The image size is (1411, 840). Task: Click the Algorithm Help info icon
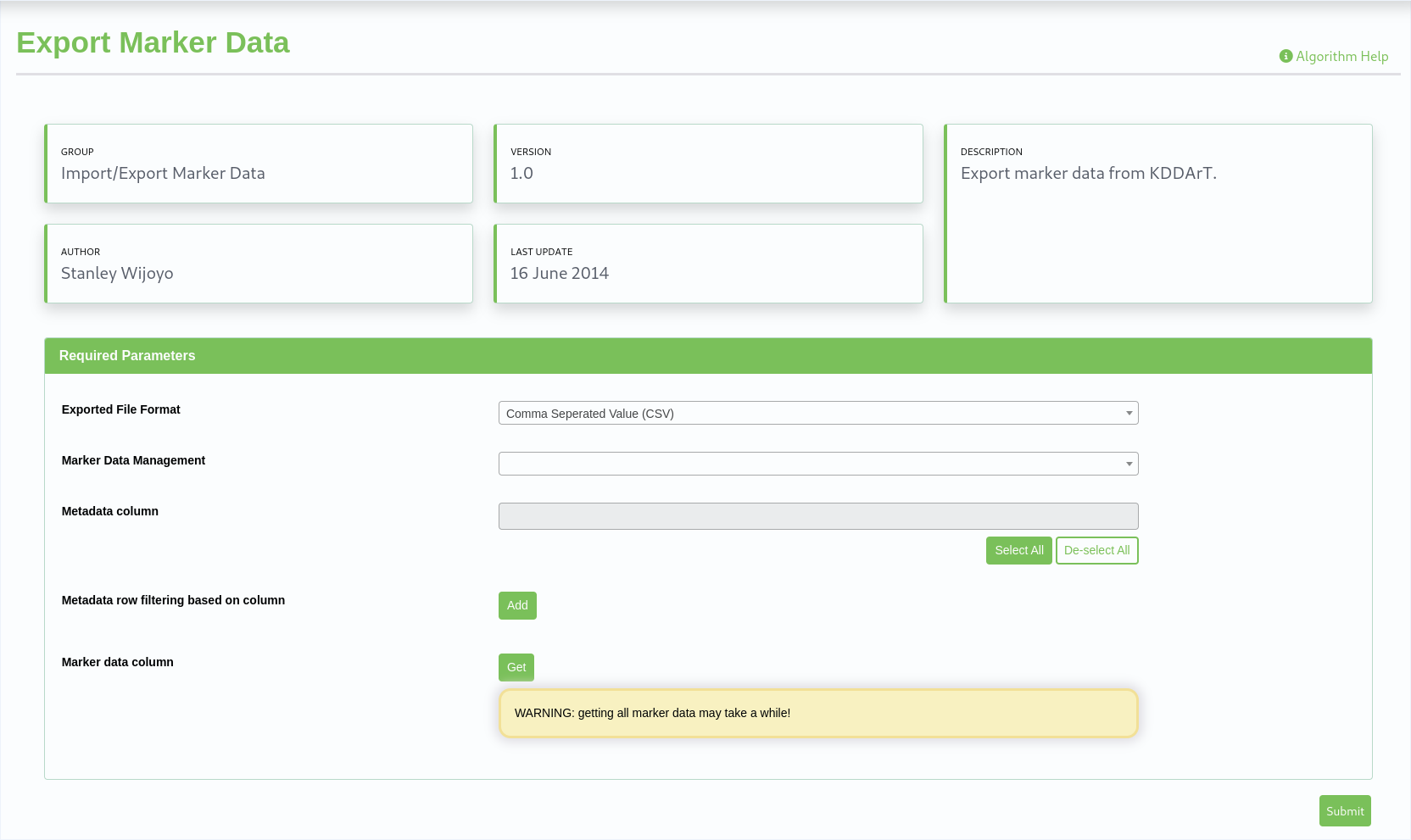pyautogui.click(x=1286, y=56)
